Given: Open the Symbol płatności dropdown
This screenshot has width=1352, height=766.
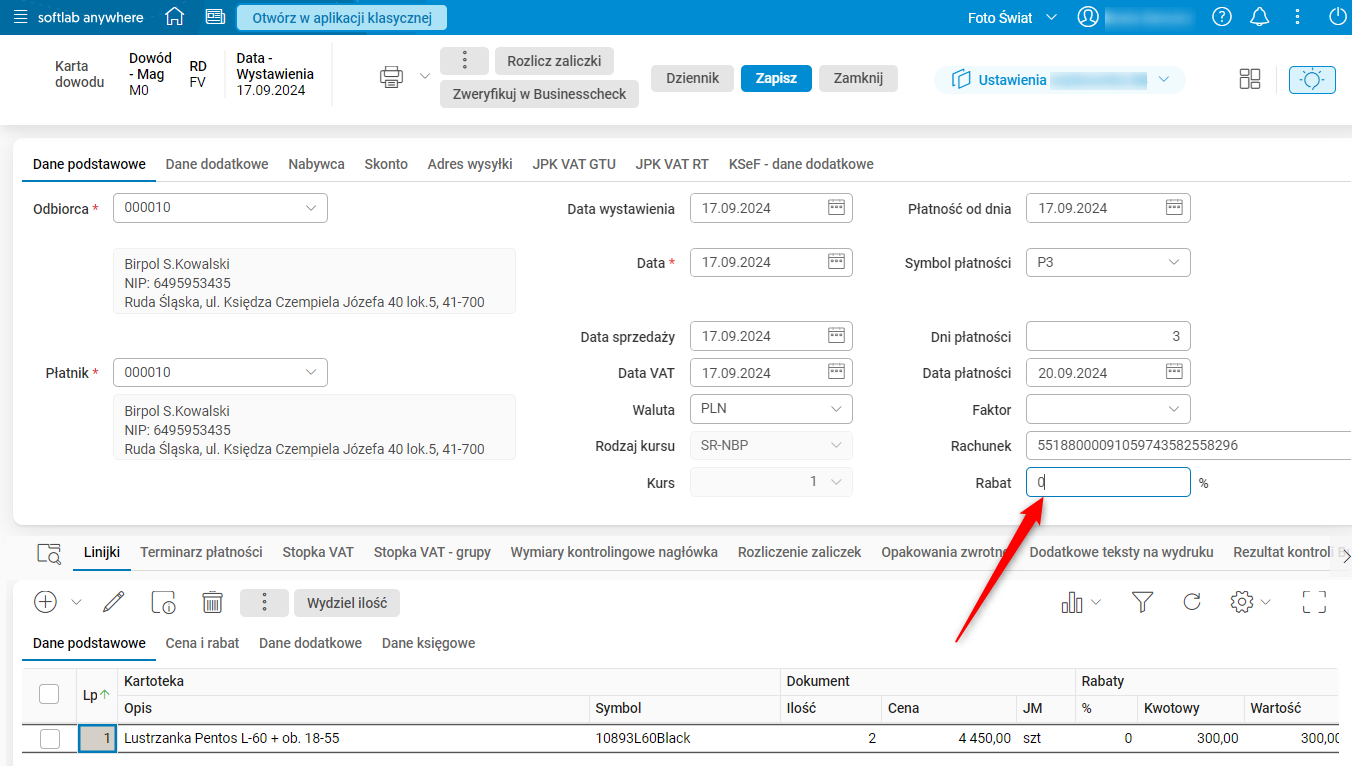Looking at the screenshot, I should [1108, 262].
